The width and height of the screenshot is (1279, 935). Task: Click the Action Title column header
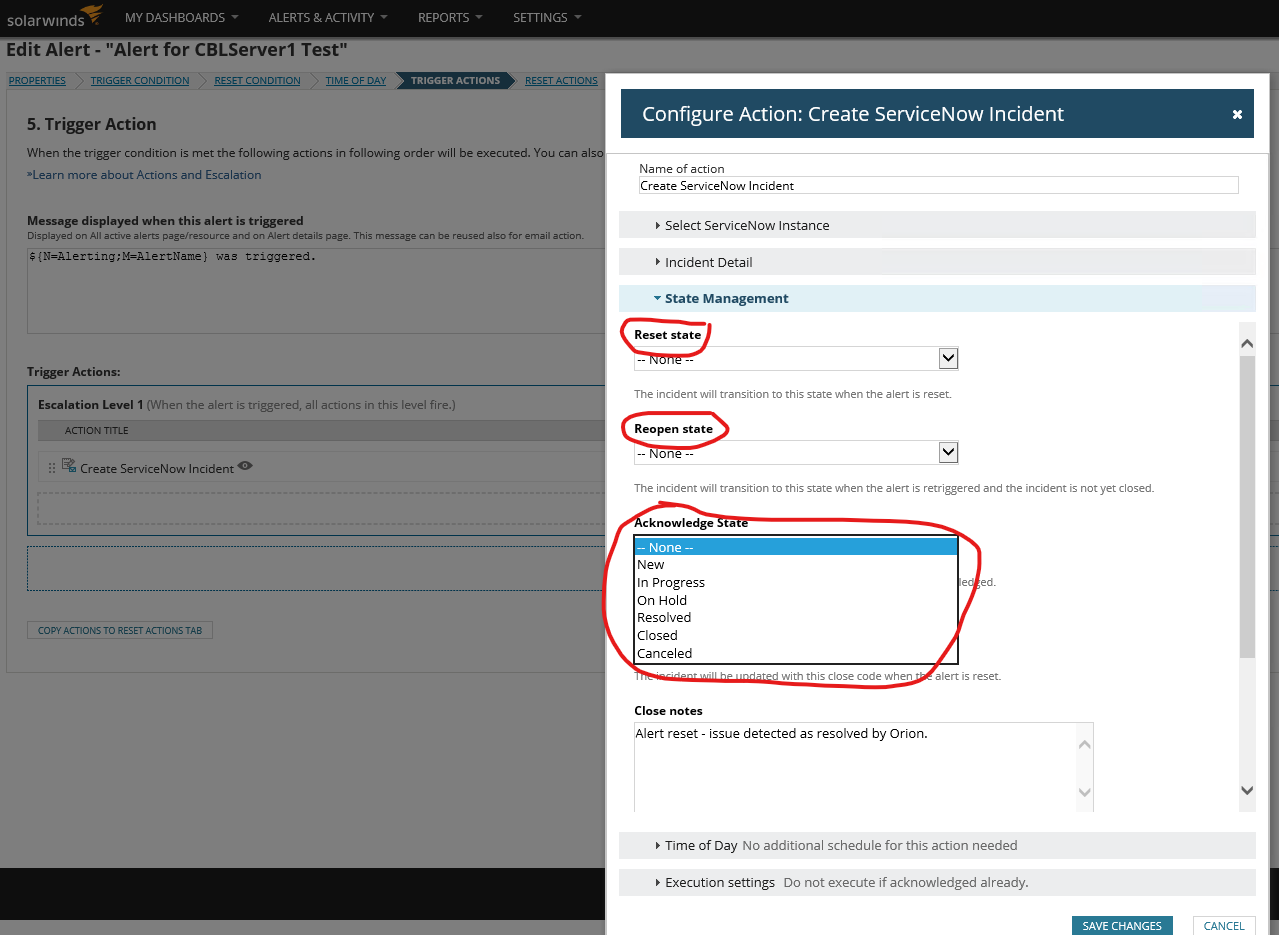pyautogui.click(x=97, y=430)
